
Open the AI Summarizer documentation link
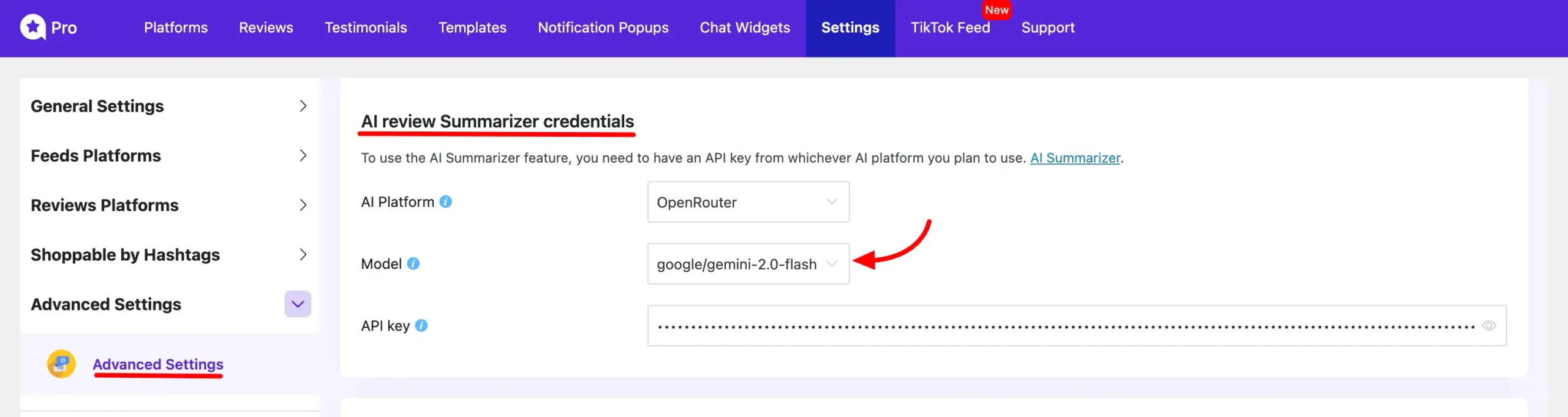[x=1075, y=158]
